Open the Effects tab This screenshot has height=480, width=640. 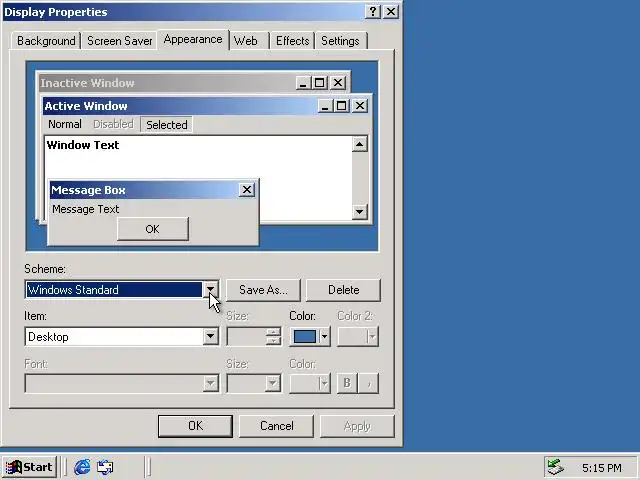click(x=292, y=41)
